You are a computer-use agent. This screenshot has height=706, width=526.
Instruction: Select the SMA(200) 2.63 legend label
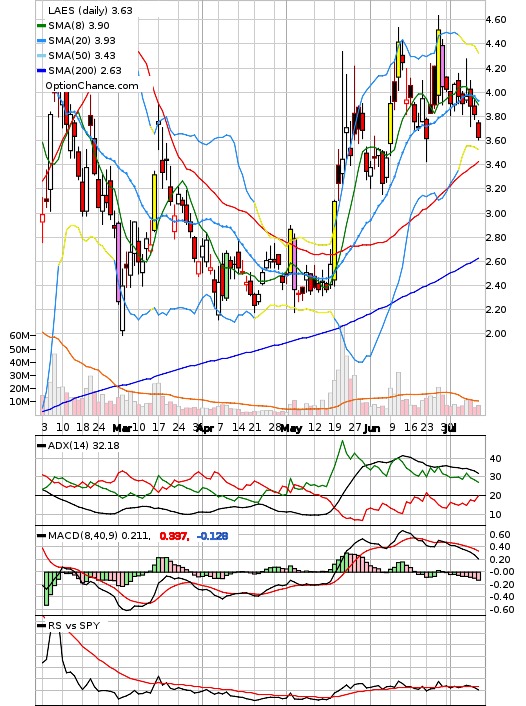[x=85, y=70]
